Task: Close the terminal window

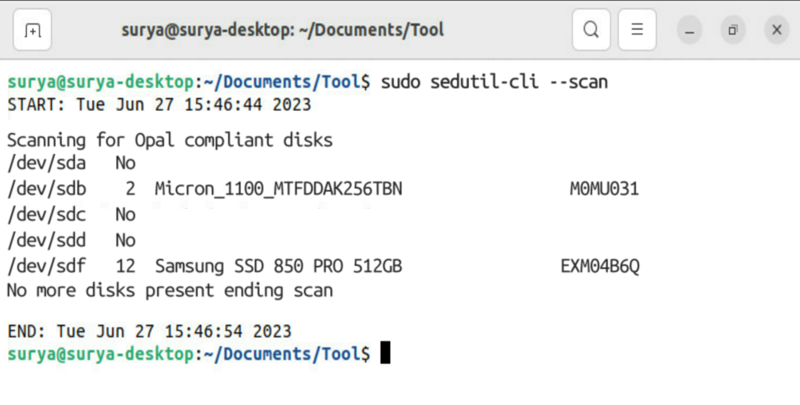Action: 777,30
